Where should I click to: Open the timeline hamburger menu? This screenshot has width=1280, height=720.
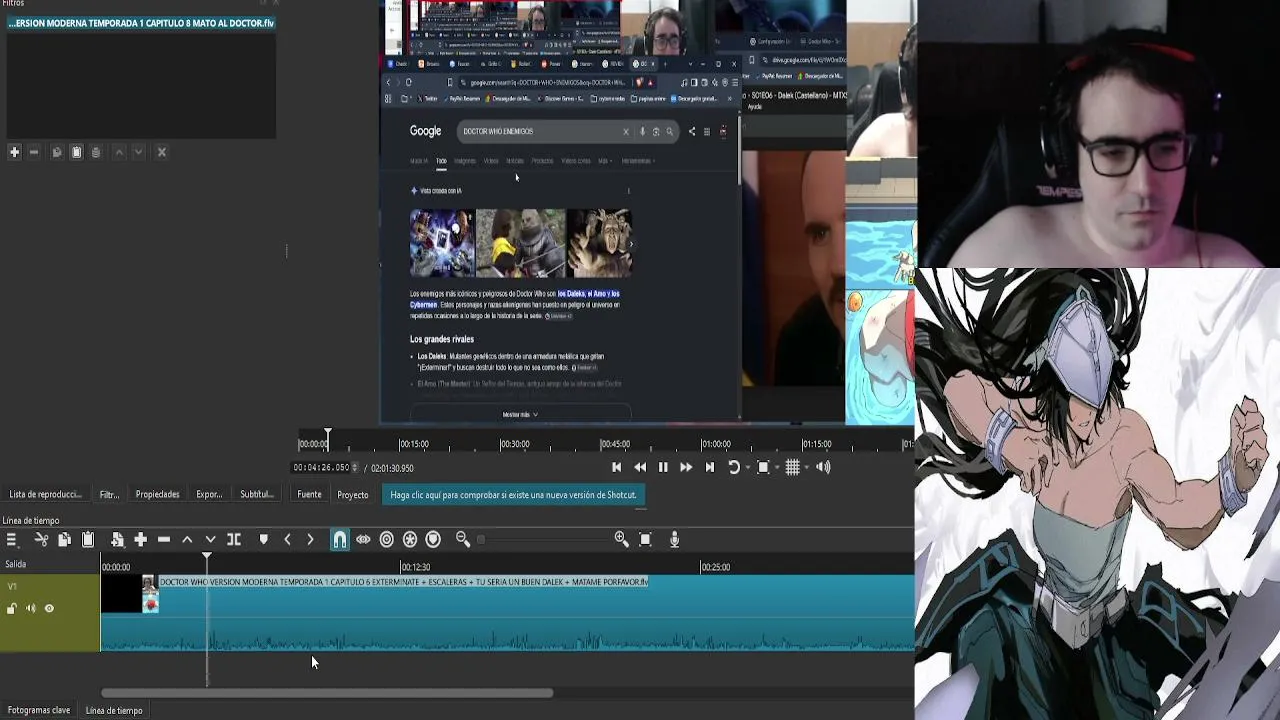point(12,540)
